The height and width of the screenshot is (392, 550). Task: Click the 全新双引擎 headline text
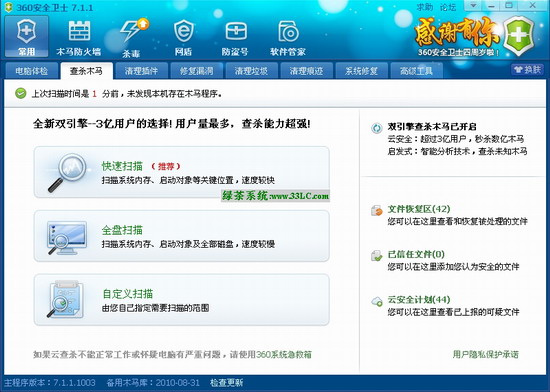[x=172, y=124]
